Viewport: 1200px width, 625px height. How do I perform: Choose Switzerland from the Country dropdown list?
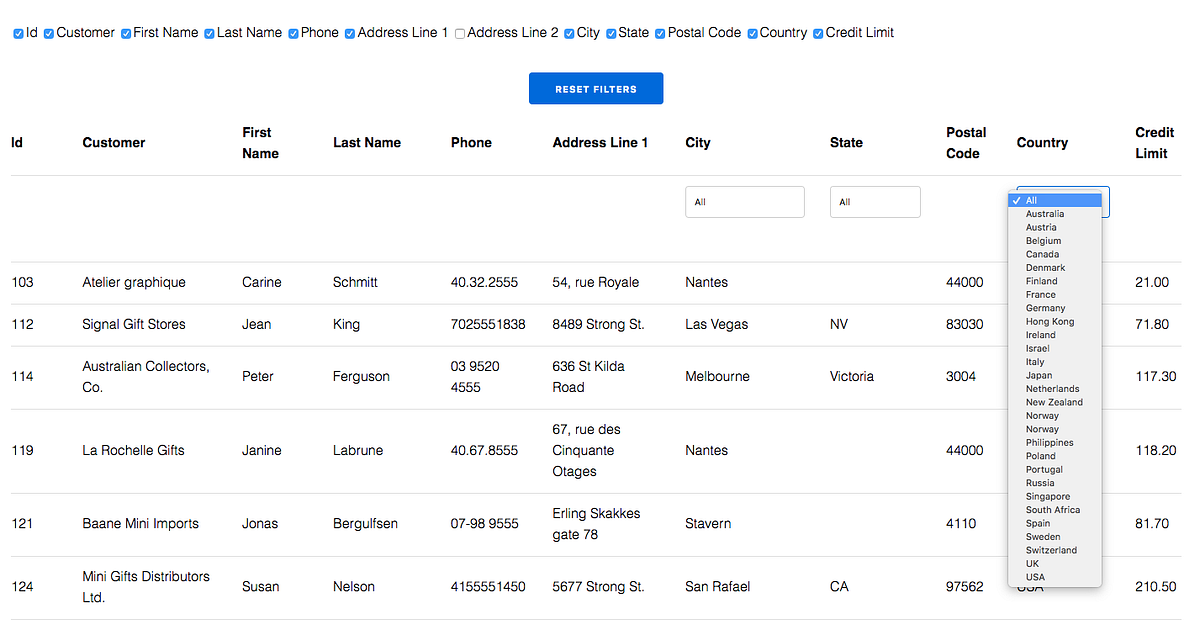[x=1051, y=550]
